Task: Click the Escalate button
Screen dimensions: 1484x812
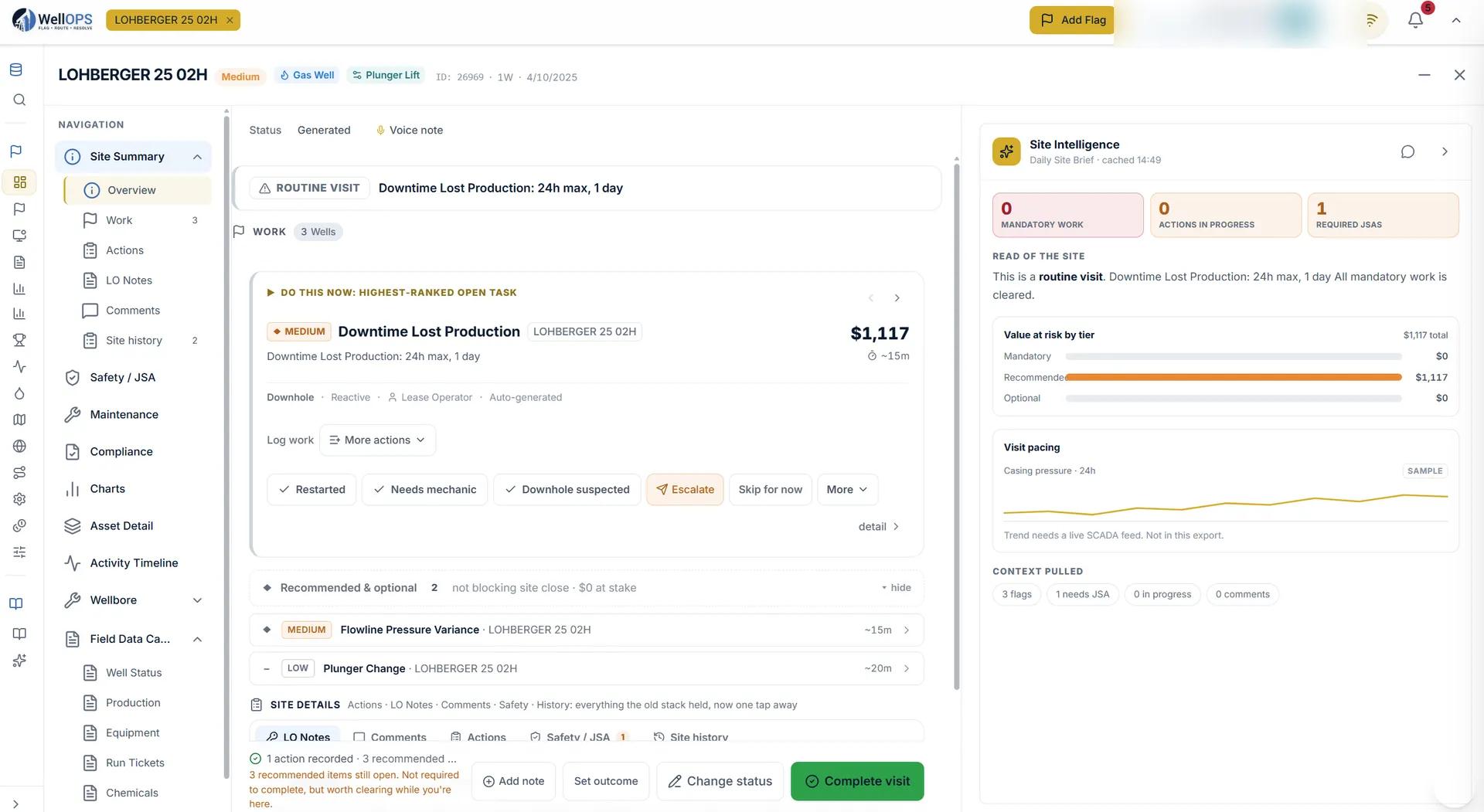Action: click(x=685, y=490)
